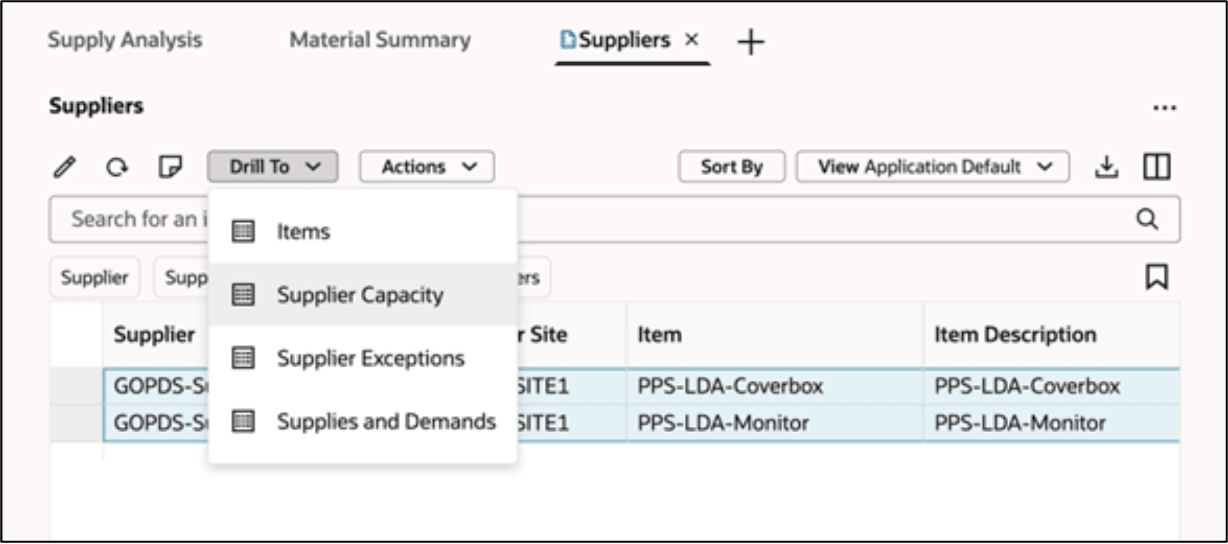This screenshot has height=544, width=1228.
Task: Click the search magnifier icon
Action: [x=1148, y=220]
